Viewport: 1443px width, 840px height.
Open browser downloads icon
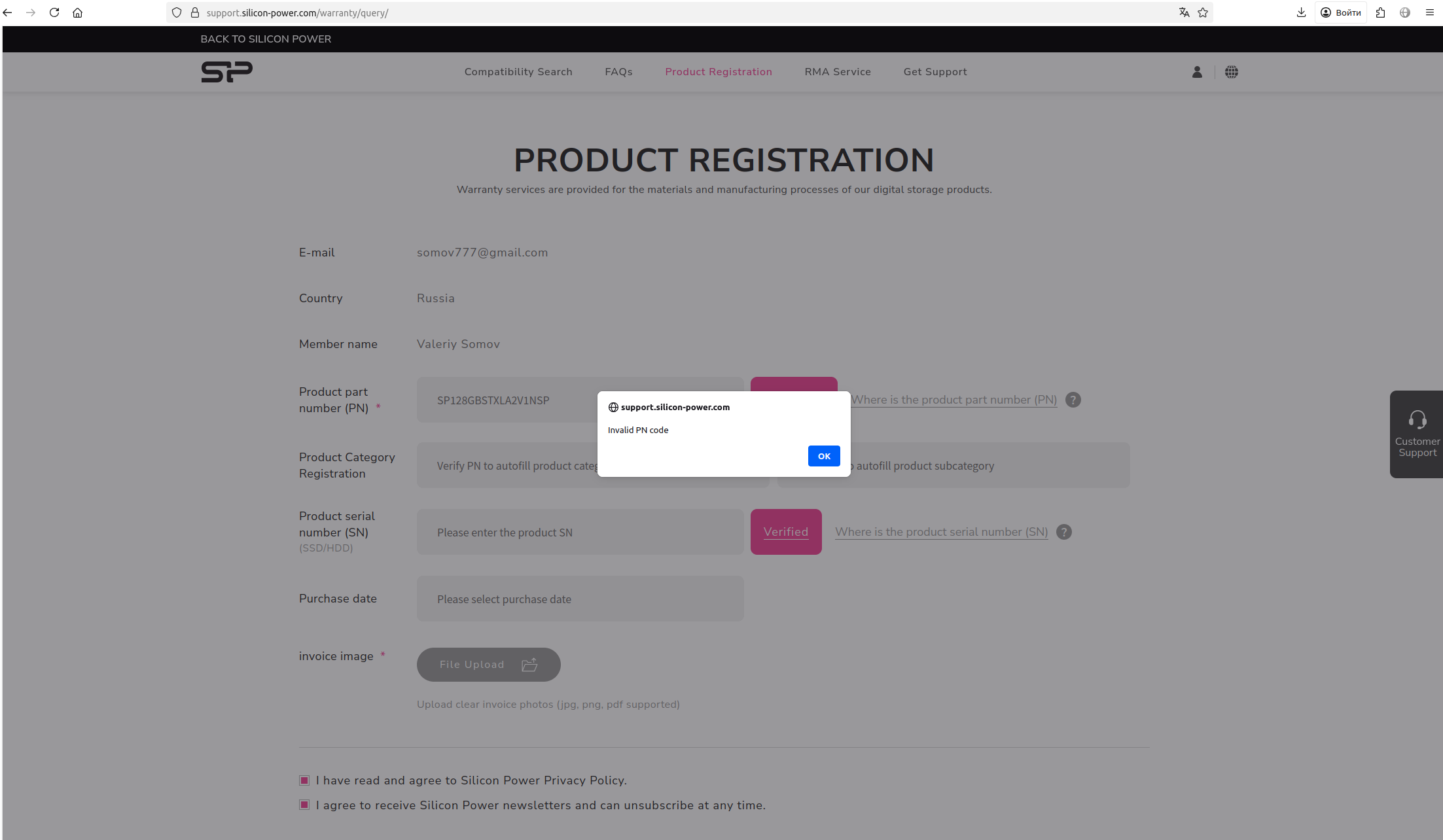pos(1301,12)
